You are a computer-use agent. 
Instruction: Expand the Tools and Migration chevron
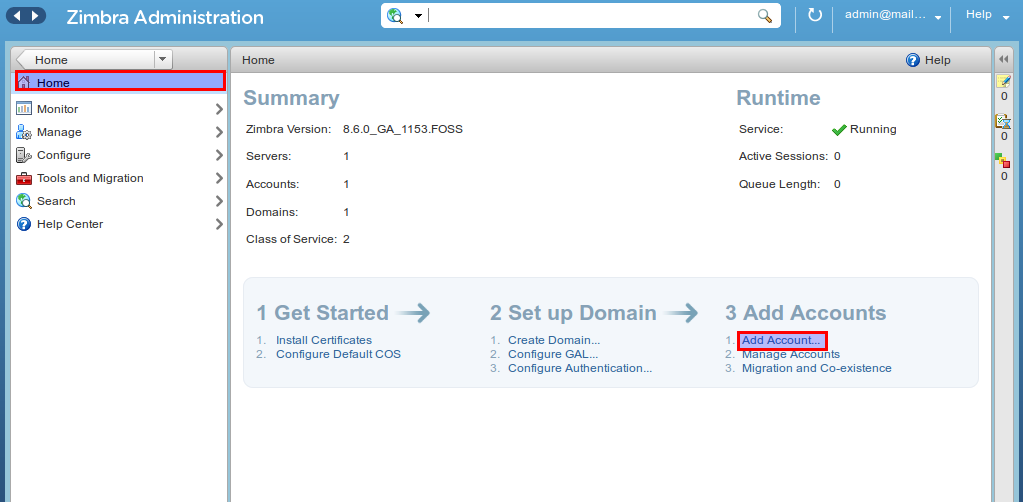point(219,178)
